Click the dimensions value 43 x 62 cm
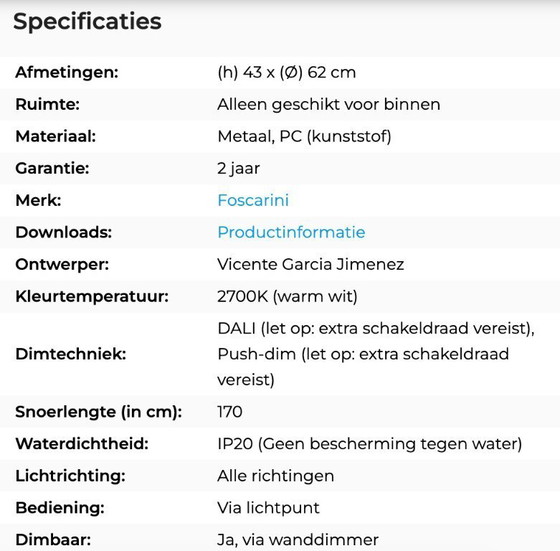This screenshot has width=560, height=551. click(286, 72)
